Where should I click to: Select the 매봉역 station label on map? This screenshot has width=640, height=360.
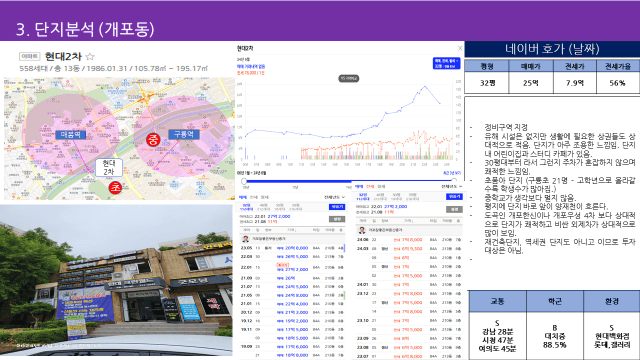71,134
